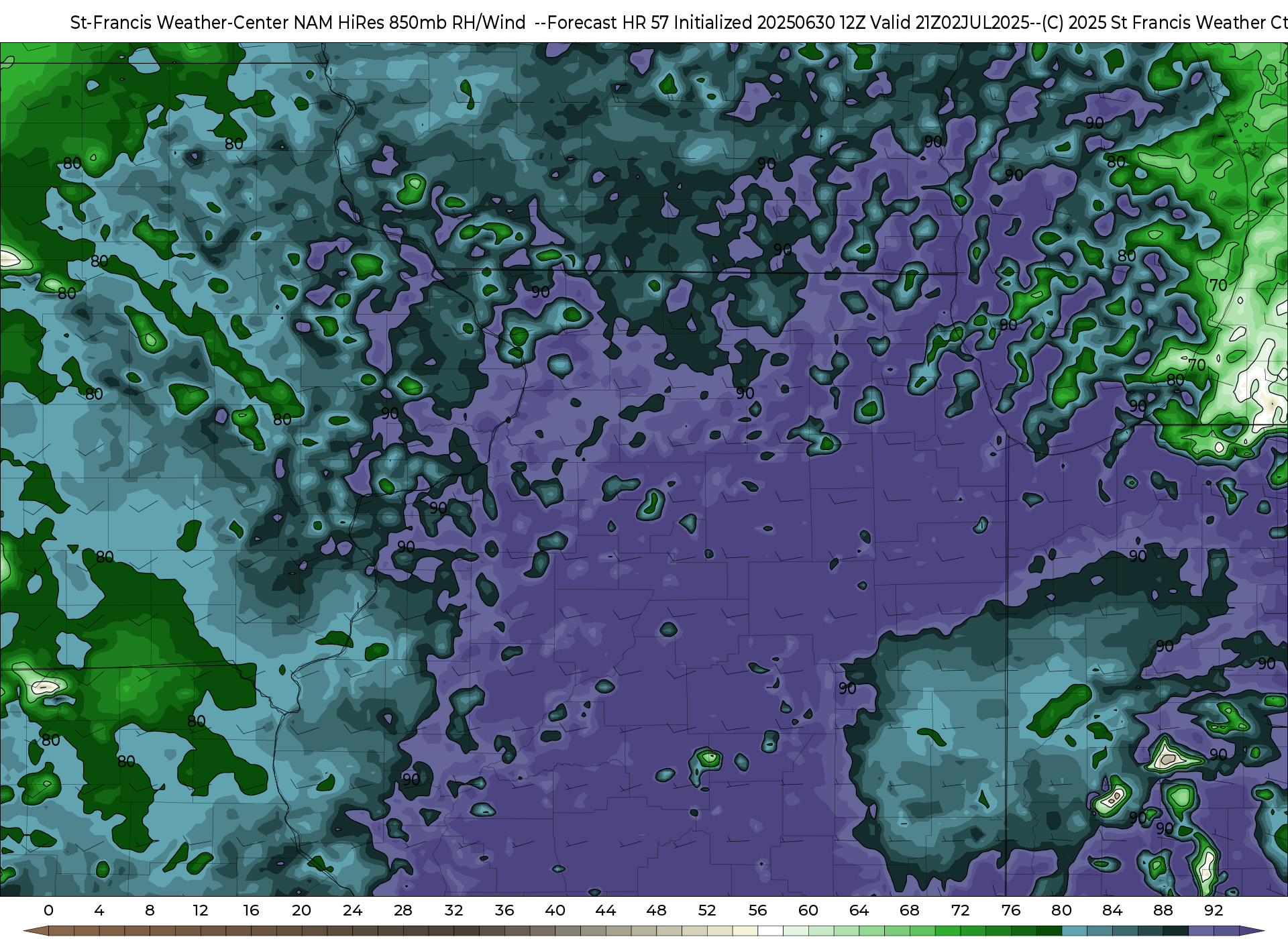
Task: Click the purple right arrow end of colorbar
Action: click(1251, 931)
